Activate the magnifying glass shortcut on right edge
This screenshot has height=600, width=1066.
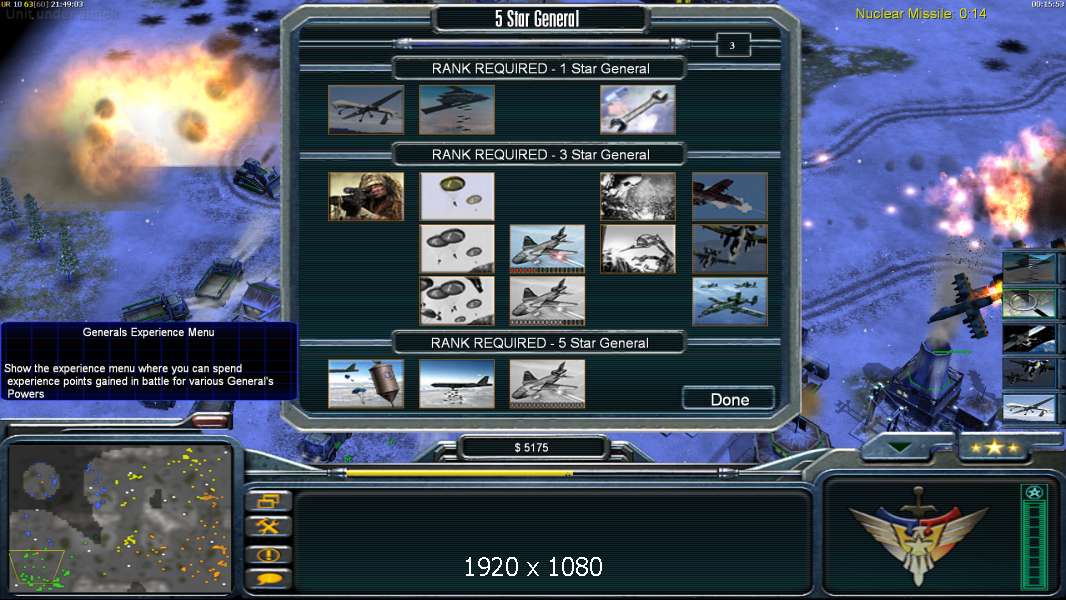(1029, 304)
